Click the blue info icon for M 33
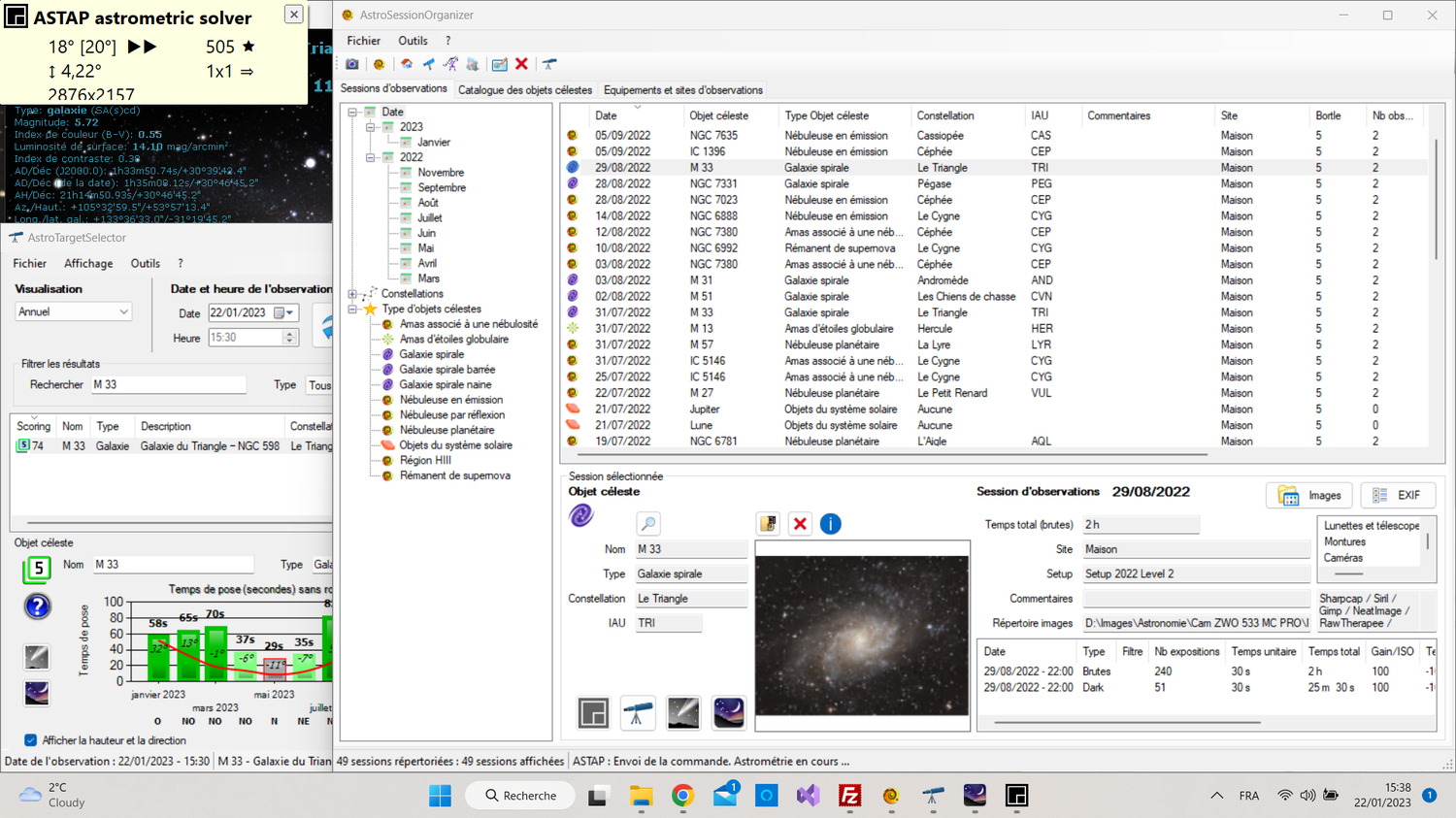This screenshot has height=818, width=1456. point(831,523)
